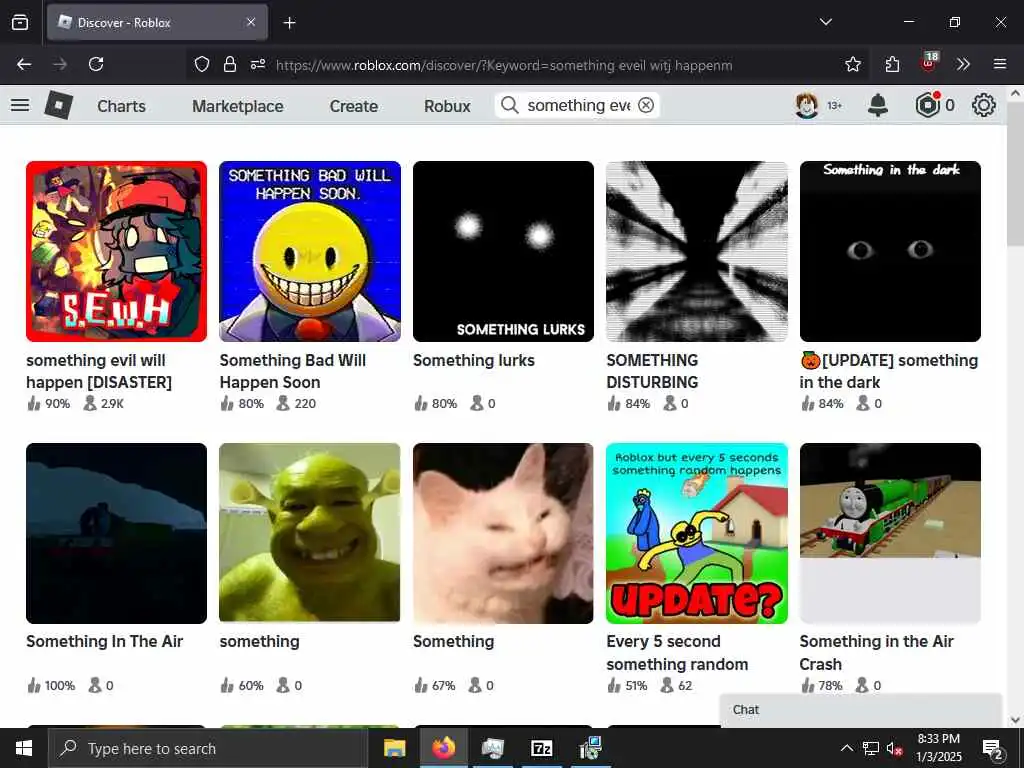Click the search magnifier icon
Viewport: 1024px width, 768px height.
tap(509, 105)
